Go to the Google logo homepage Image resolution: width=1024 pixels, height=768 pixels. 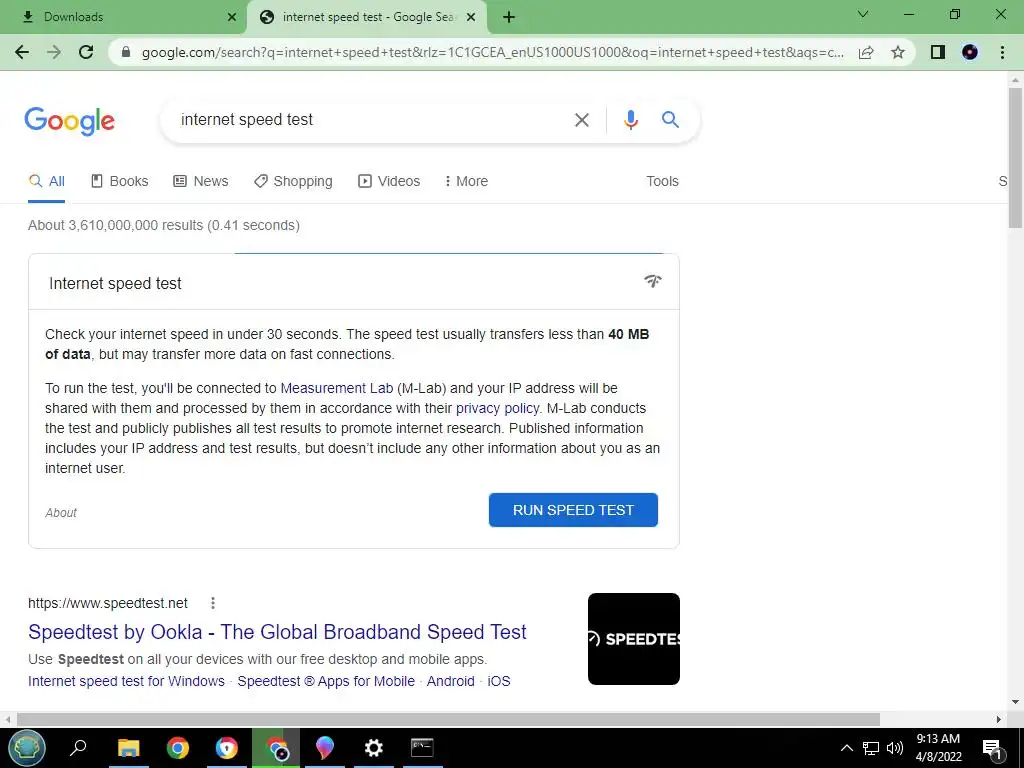coord(69,121)
